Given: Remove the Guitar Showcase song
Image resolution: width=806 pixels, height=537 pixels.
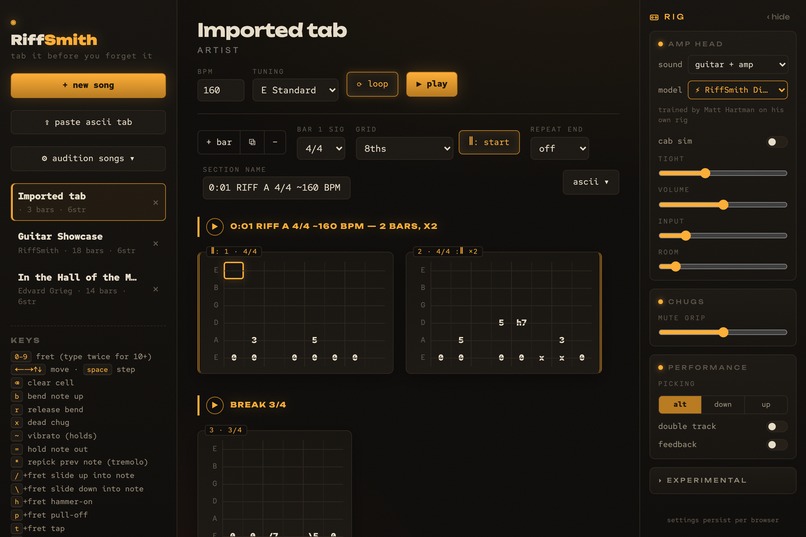Looking at the screenshot, I should coord(156,244).
